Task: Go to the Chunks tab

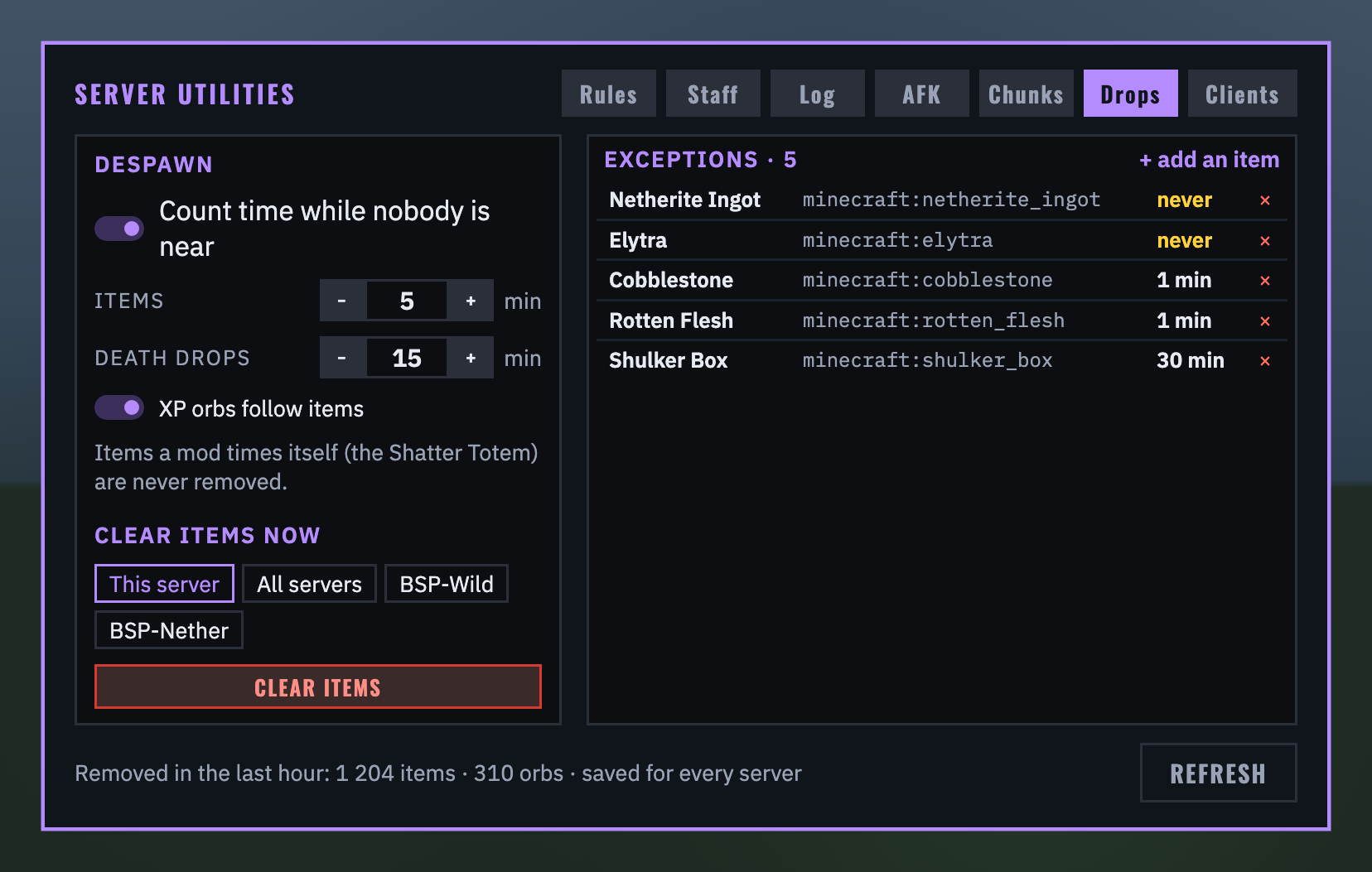Action: coord(1027,94)
